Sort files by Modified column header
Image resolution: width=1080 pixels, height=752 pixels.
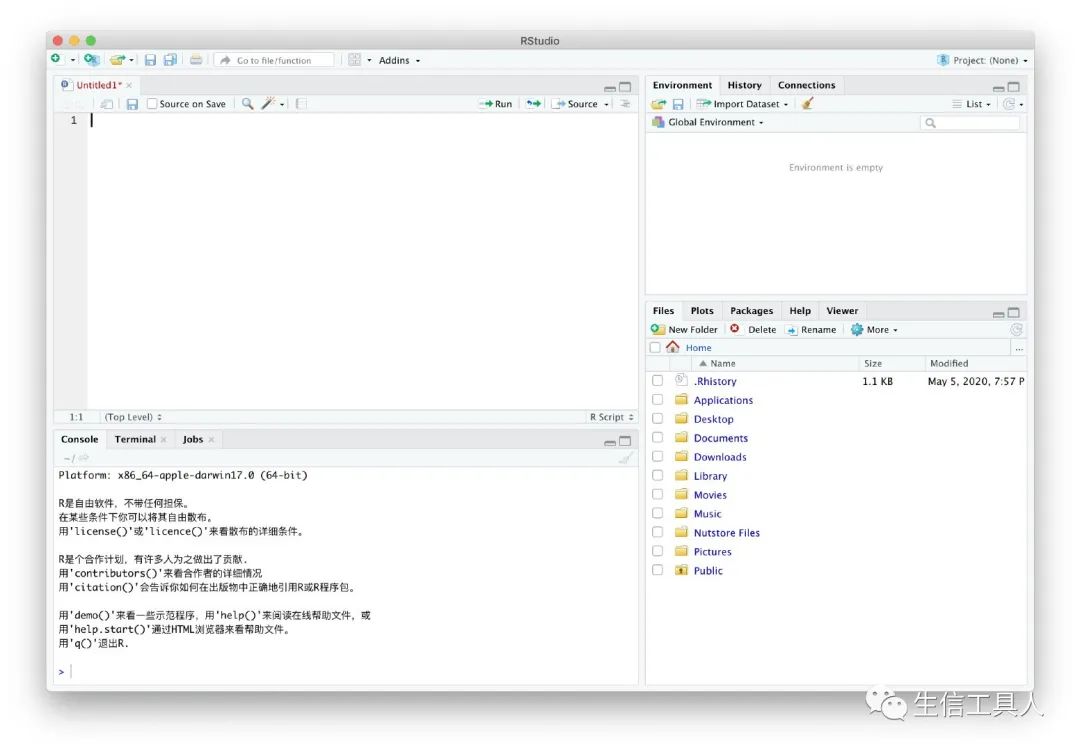tap(948, 363)
